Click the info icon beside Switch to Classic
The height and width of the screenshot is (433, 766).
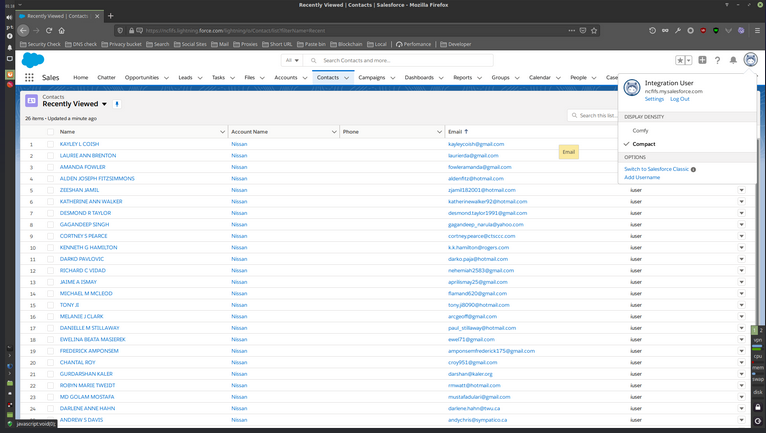pyautogui.click(x=693, y=169)
